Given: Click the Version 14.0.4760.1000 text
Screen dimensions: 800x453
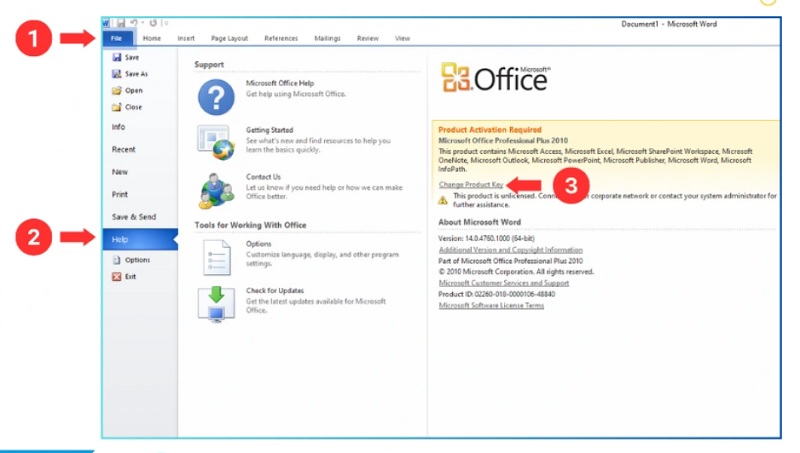Looking at the screenshot, I should [x=486, y=238].
